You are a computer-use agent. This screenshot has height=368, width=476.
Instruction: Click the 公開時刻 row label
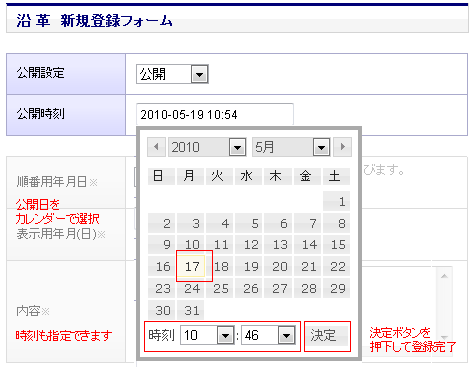tap(40, 114)
